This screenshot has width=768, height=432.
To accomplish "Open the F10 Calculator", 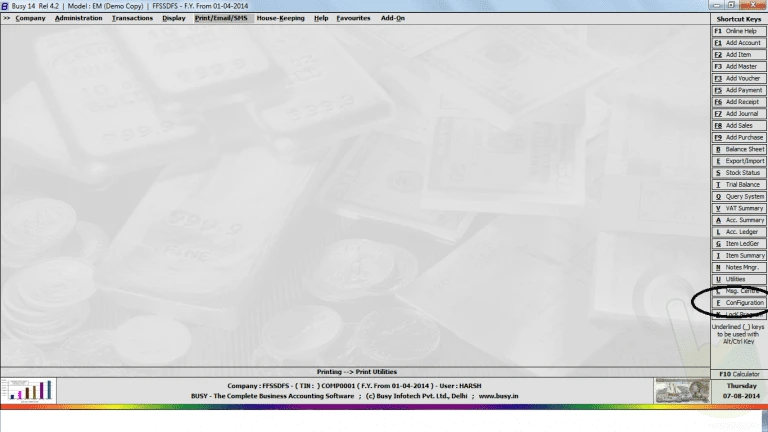I will click(x=739, y=374).
